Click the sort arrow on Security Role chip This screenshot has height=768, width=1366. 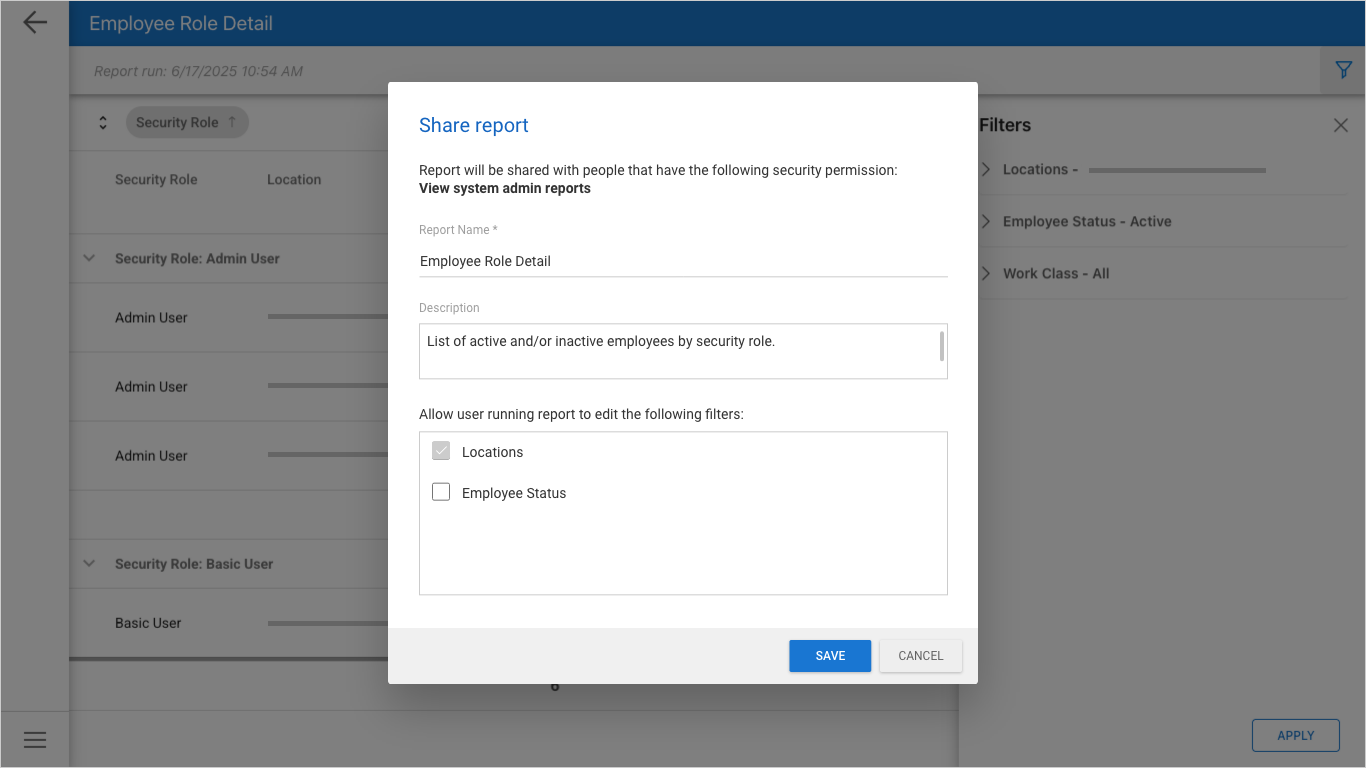coord(232,122)
